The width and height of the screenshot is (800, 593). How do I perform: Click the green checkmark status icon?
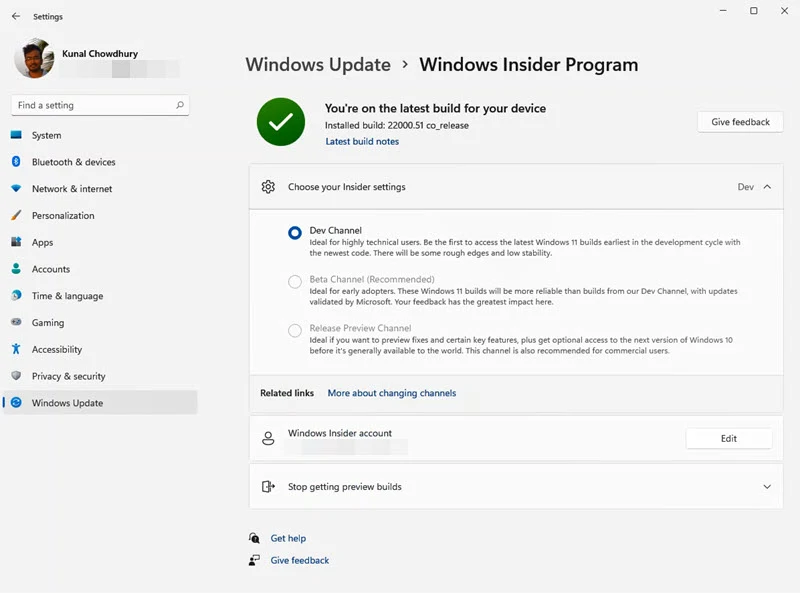[x=281, y=122]
